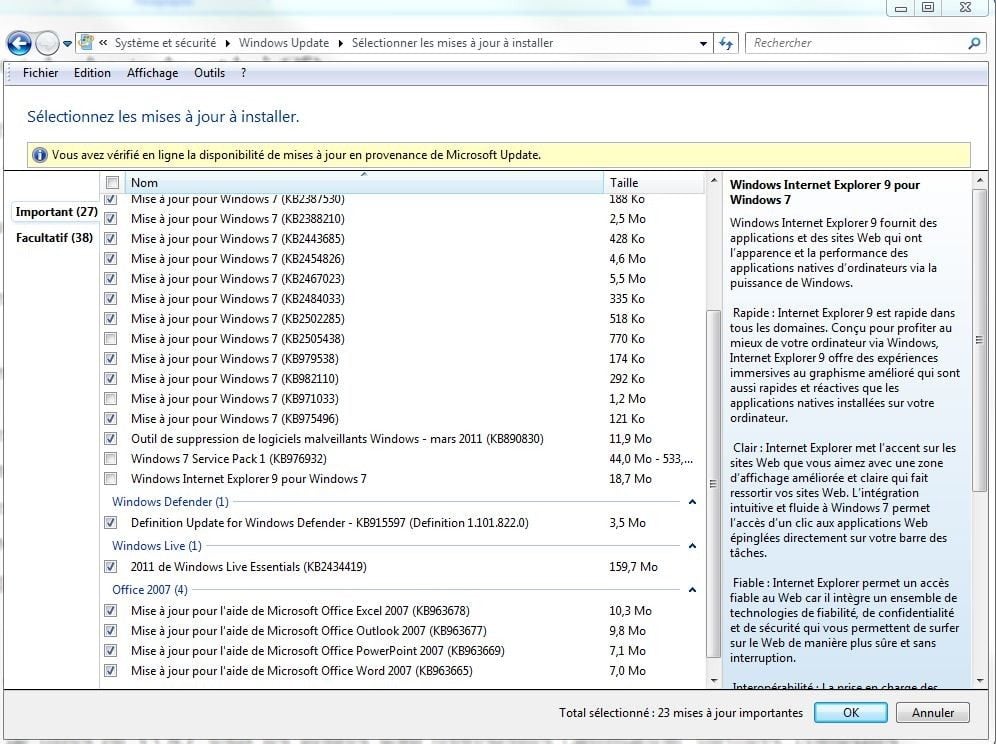Click the OK button

click(x=850, y=713)
